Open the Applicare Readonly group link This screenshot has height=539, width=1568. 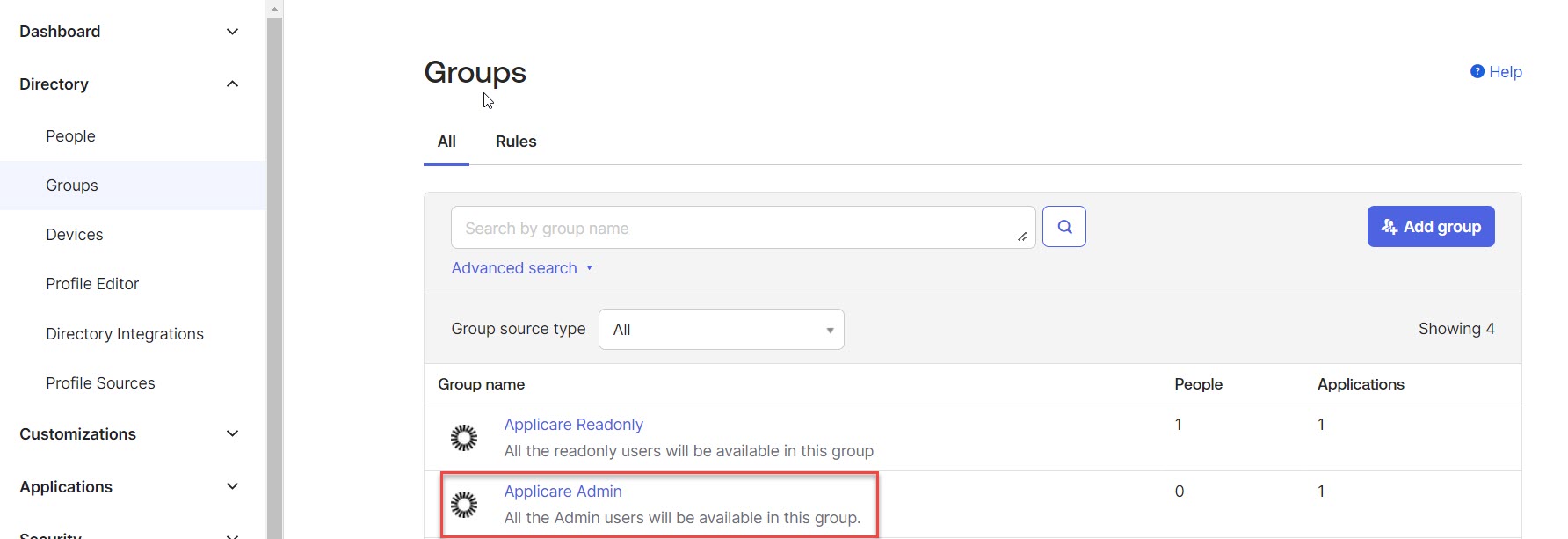coord(573,425)
